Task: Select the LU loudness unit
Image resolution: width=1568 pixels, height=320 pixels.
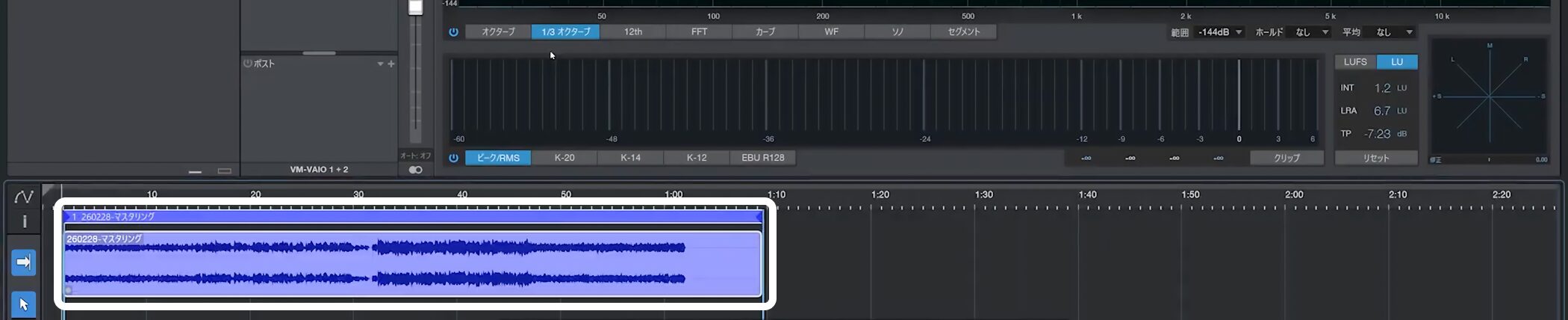Action: coord(1396,62)
